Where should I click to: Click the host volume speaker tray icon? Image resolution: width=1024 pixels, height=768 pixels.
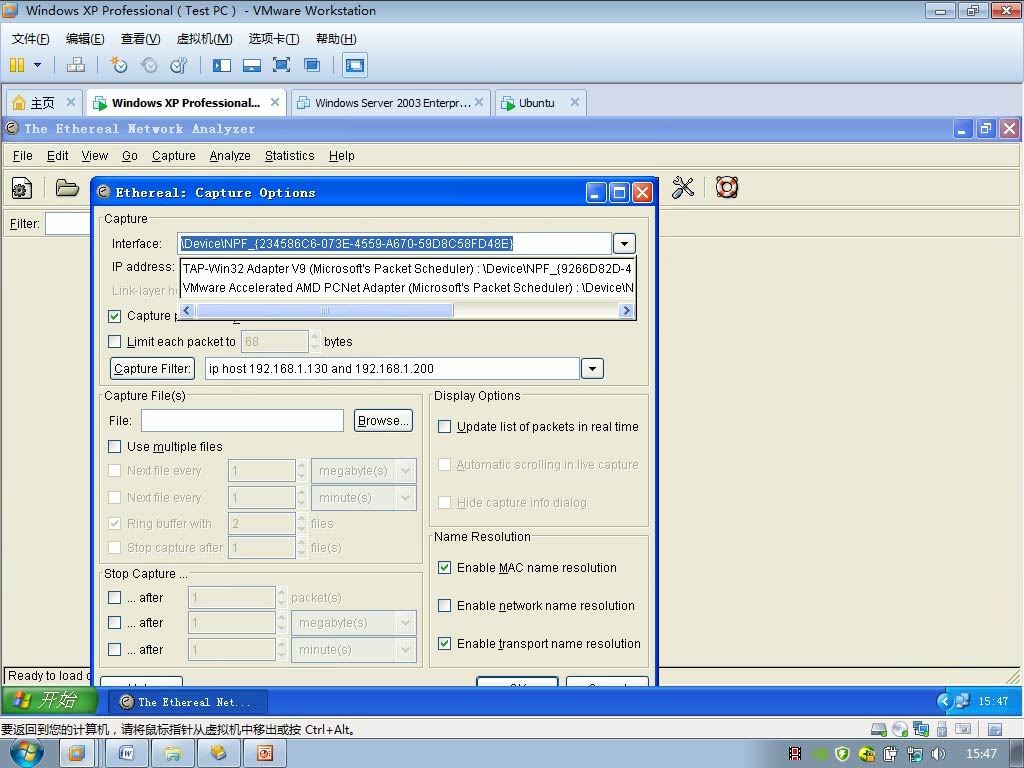point(938,754)
